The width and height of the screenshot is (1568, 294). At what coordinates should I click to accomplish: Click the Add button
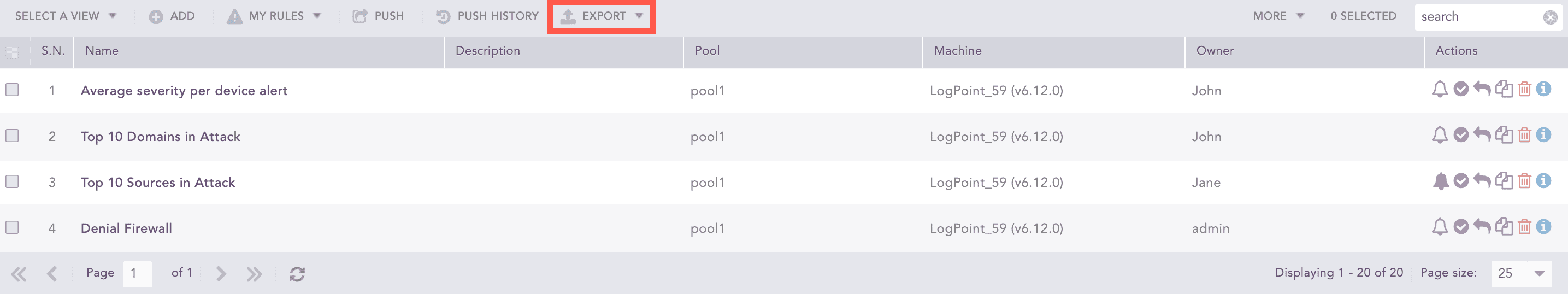coord(172,16)
